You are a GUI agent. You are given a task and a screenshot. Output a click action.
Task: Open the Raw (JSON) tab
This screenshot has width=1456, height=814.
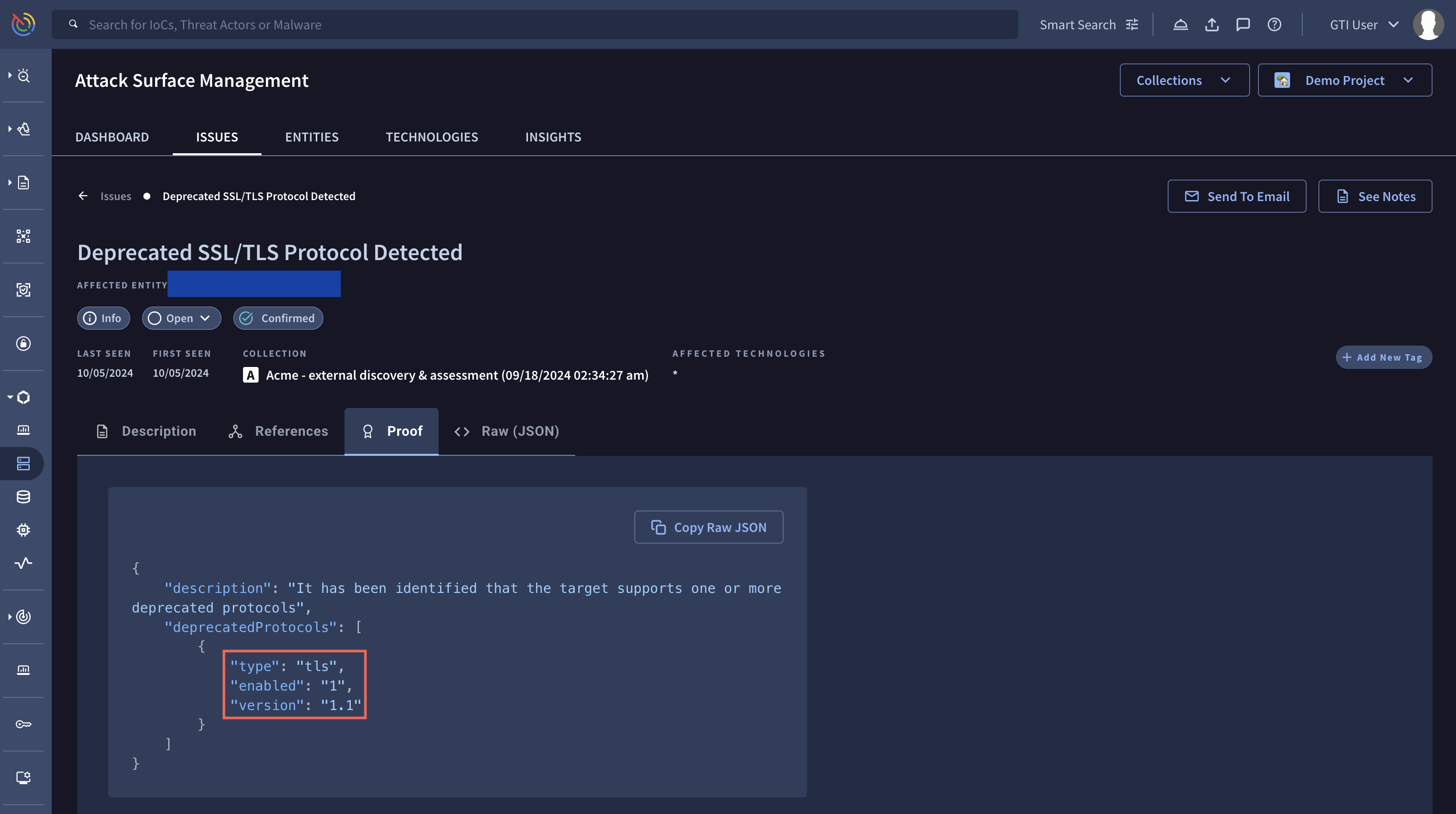point(507,431)
